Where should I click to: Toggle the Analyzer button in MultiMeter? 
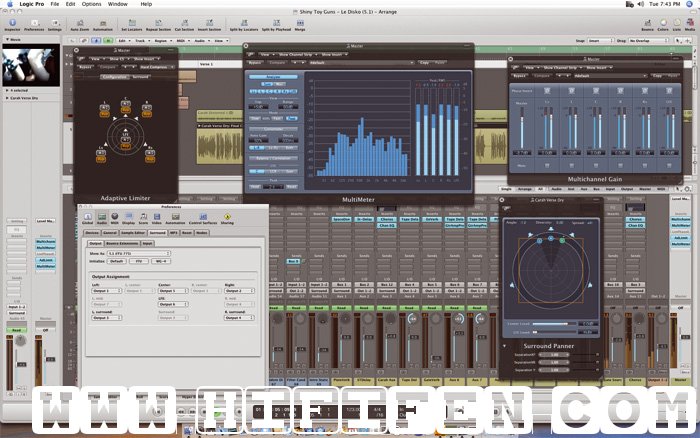(273, 77)
